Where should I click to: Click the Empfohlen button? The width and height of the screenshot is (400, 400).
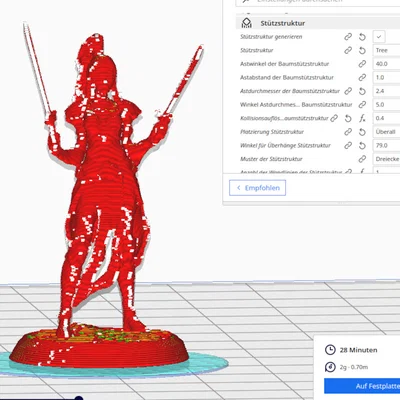coord(257,188)
